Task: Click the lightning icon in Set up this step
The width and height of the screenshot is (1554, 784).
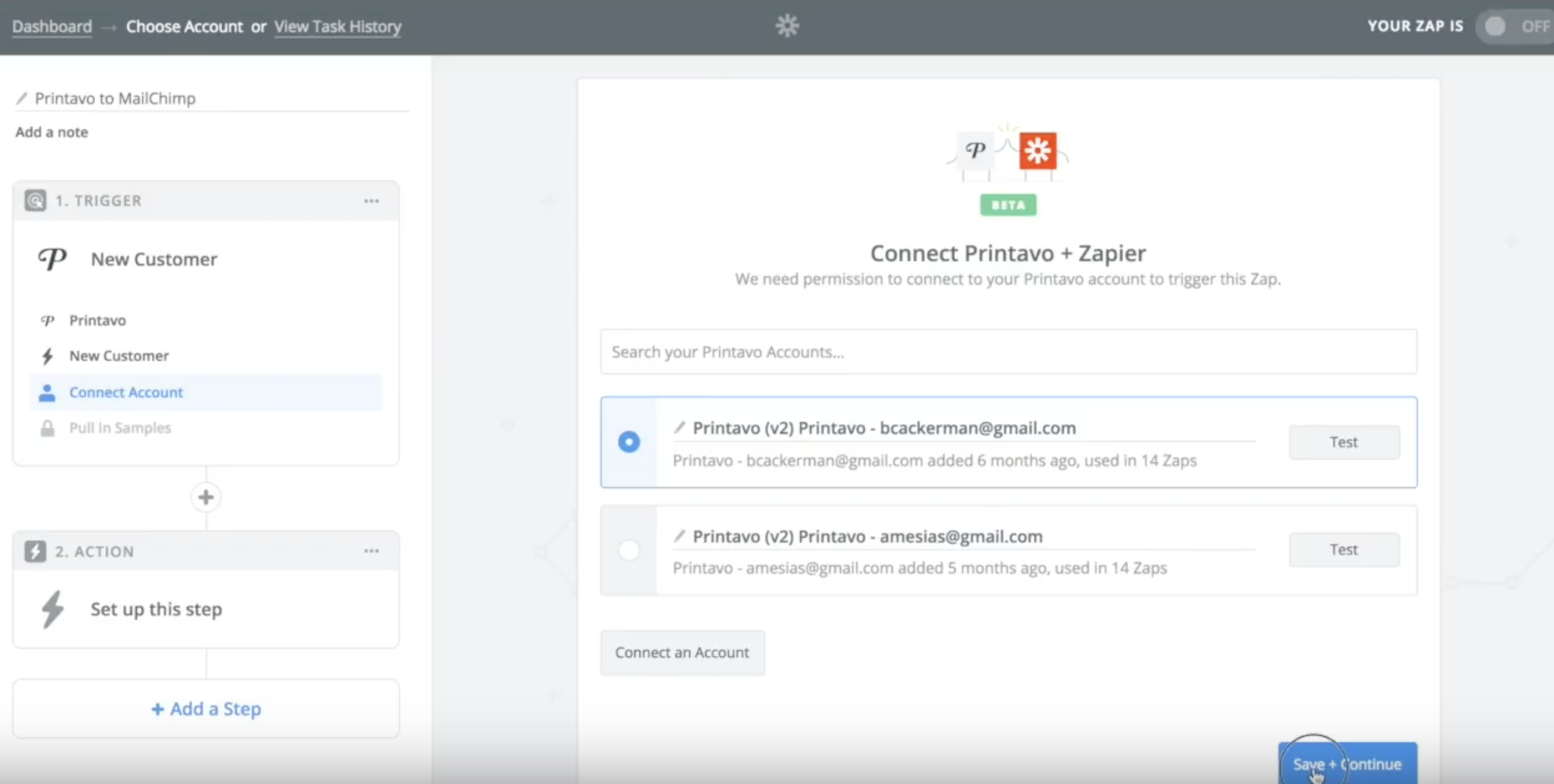Action: pos(53,609)
